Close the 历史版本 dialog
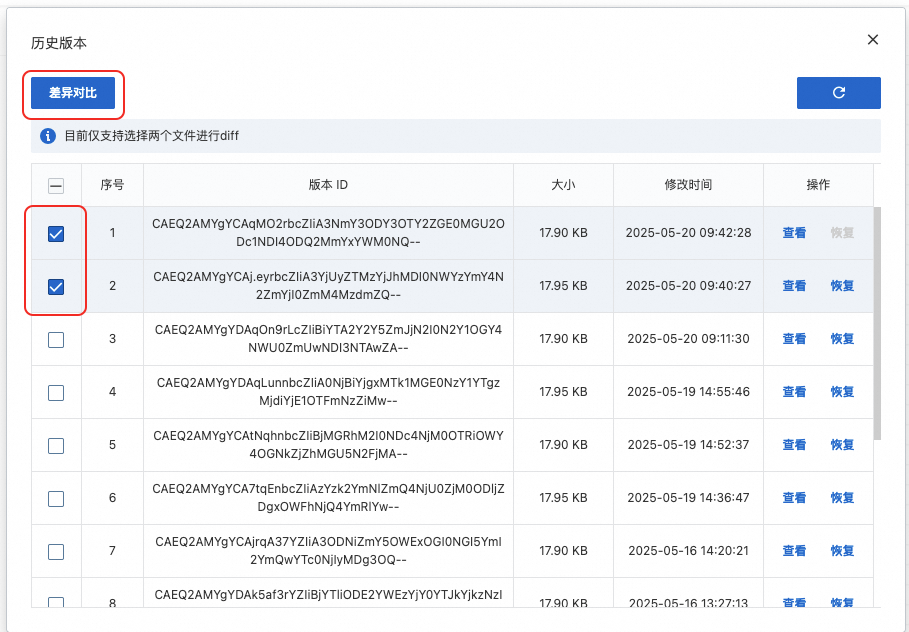909x632 pixels. [x=872, y=39]
